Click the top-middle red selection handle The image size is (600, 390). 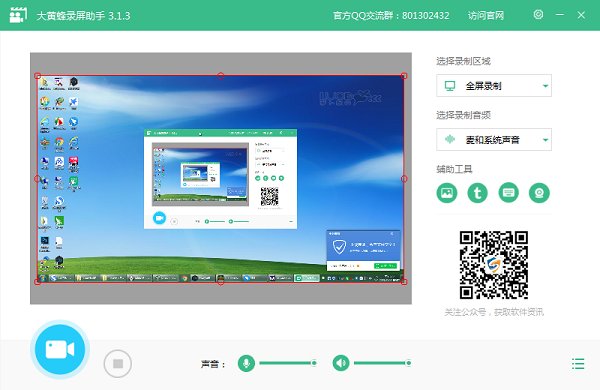pyautogui.click(x=221, y=76)
